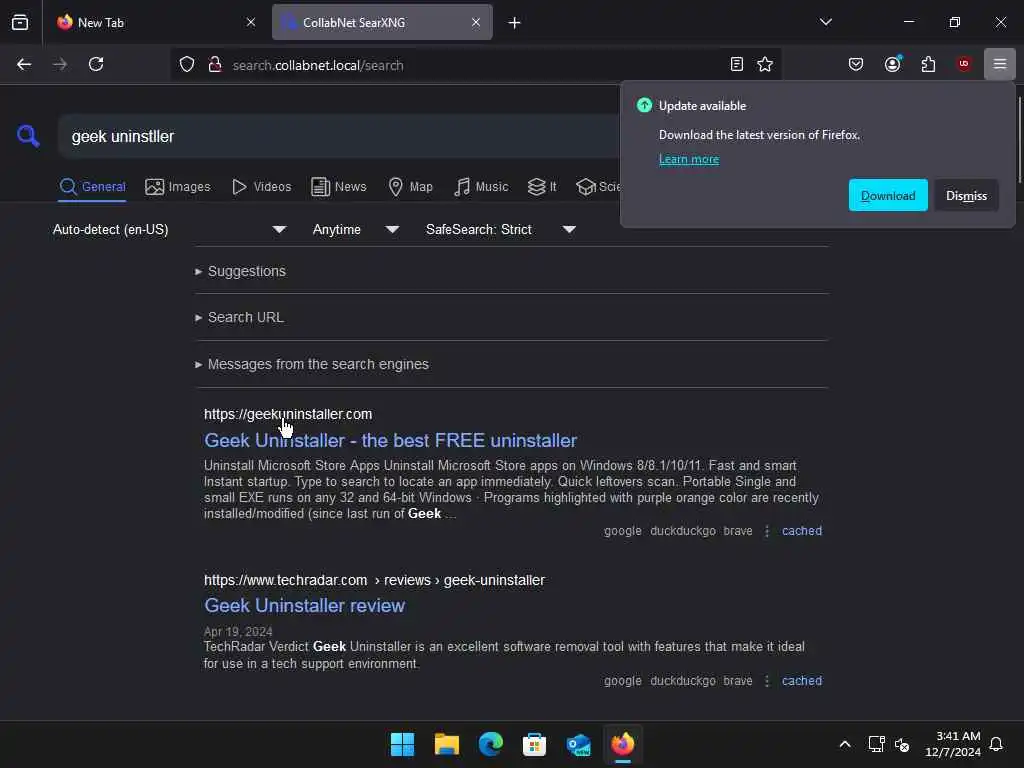Click the Firefox back arrow

pos(24,64)
